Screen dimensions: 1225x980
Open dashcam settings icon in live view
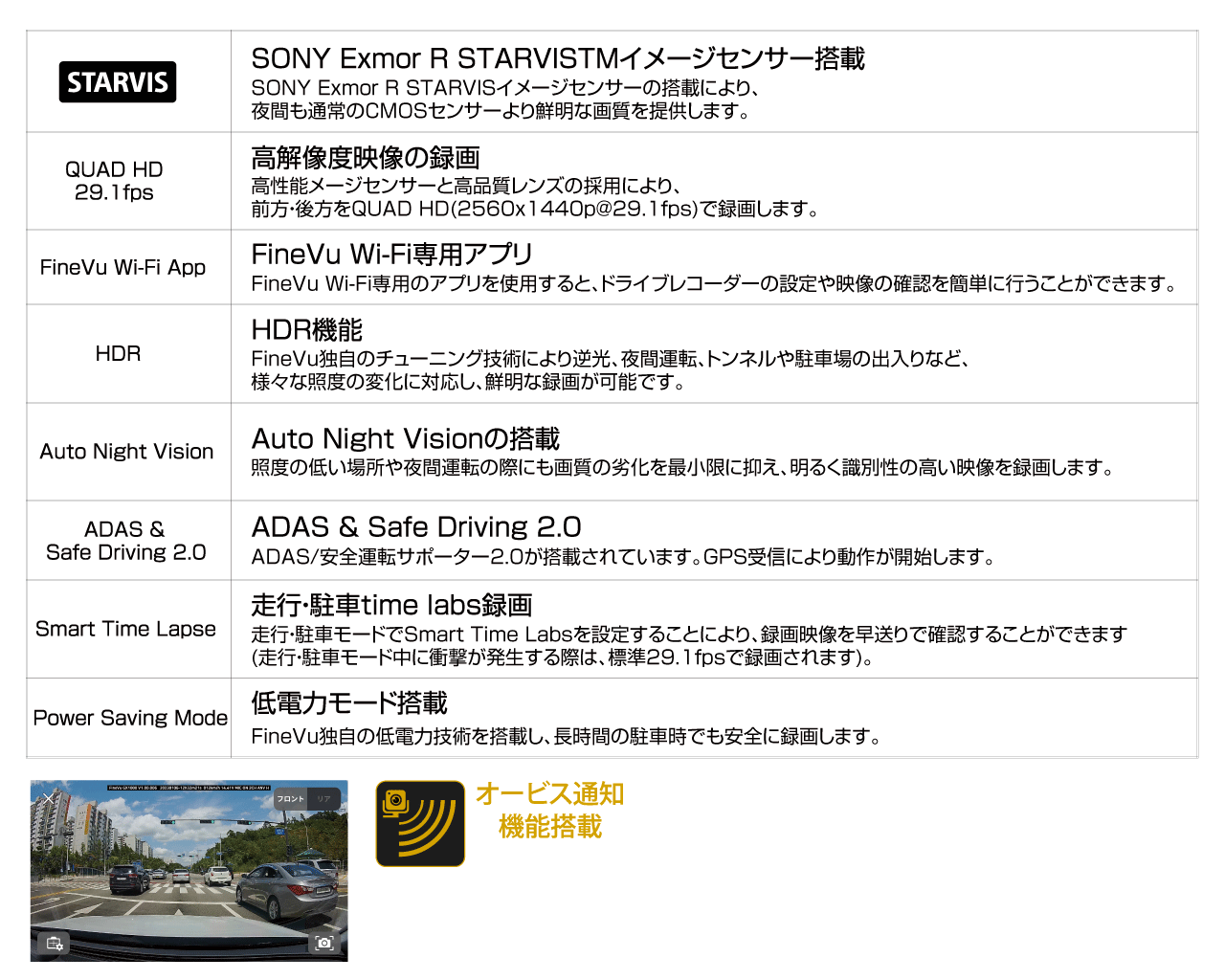[54, 943]
